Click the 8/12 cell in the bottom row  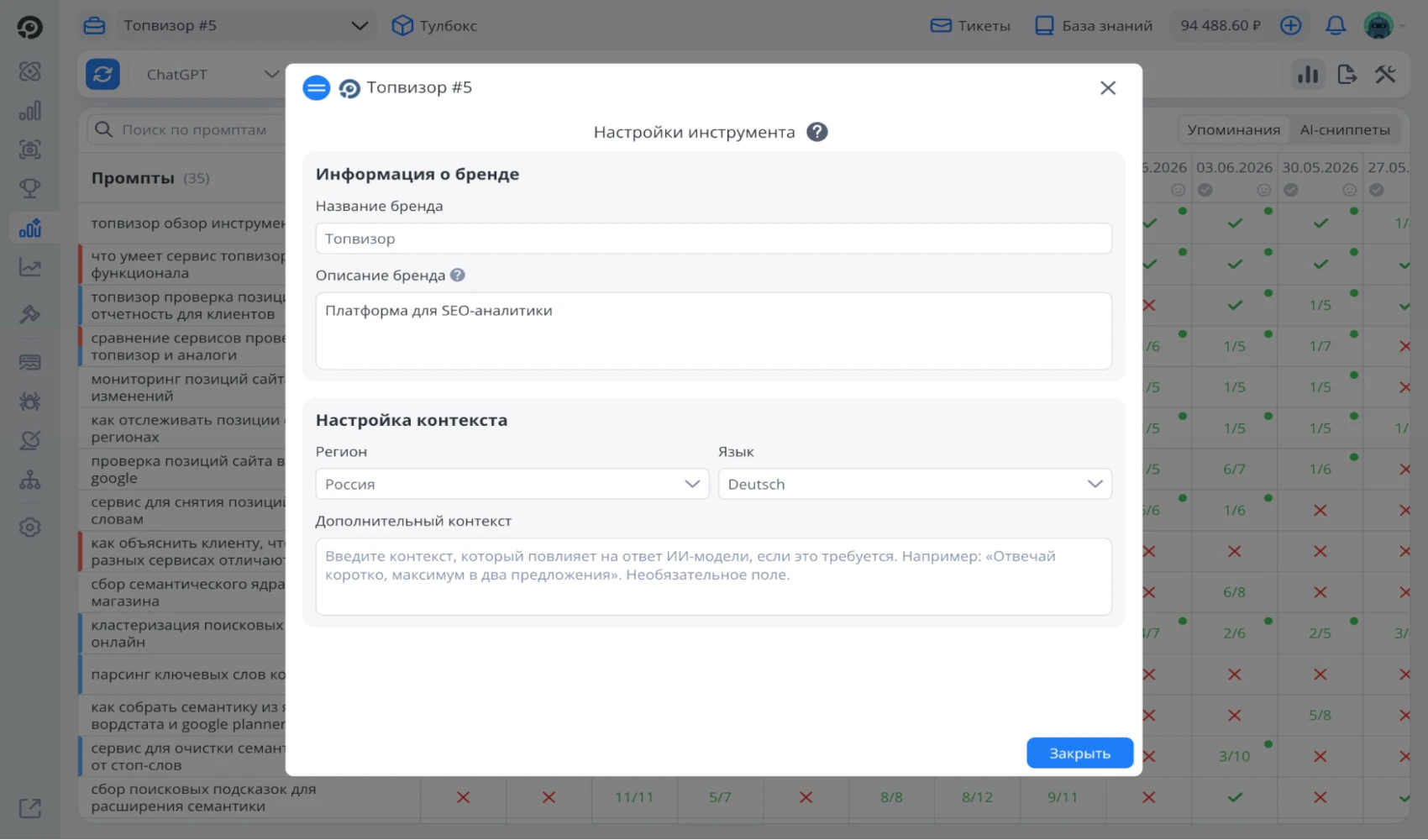coord(977,797)
